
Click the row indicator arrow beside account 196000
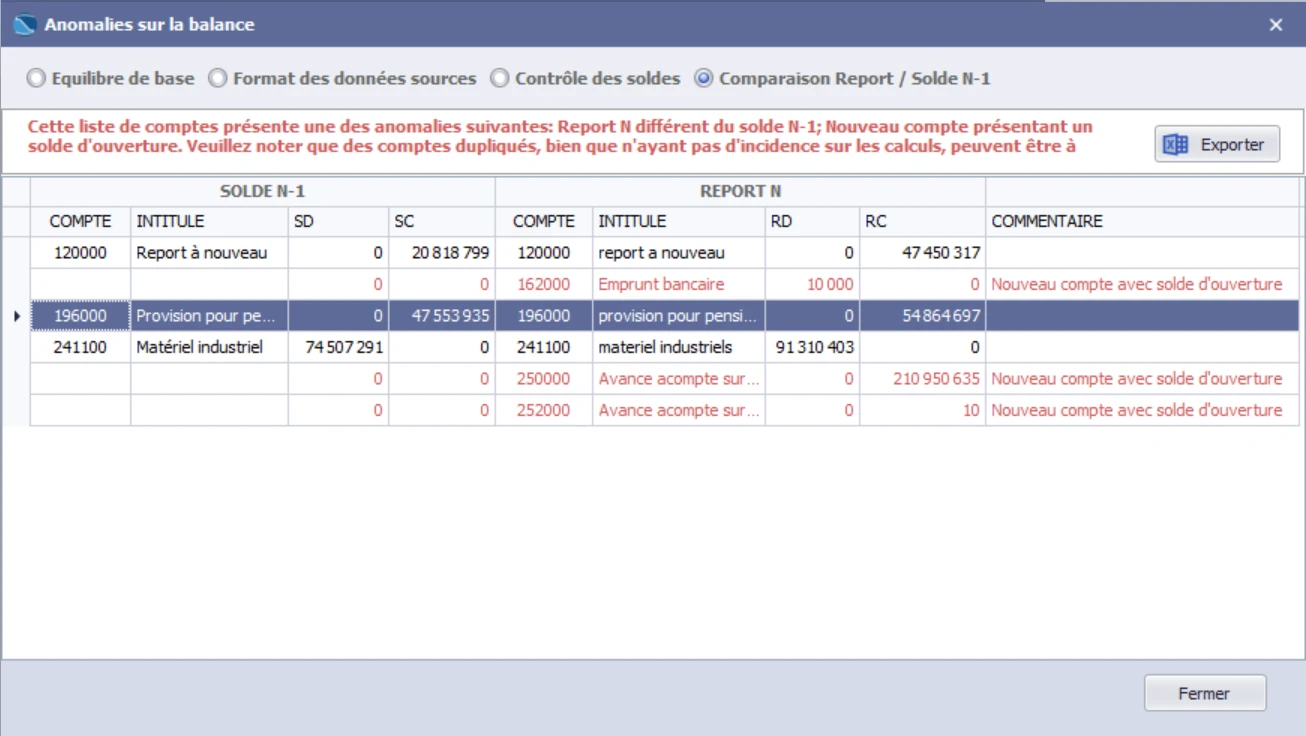(15, 316)
